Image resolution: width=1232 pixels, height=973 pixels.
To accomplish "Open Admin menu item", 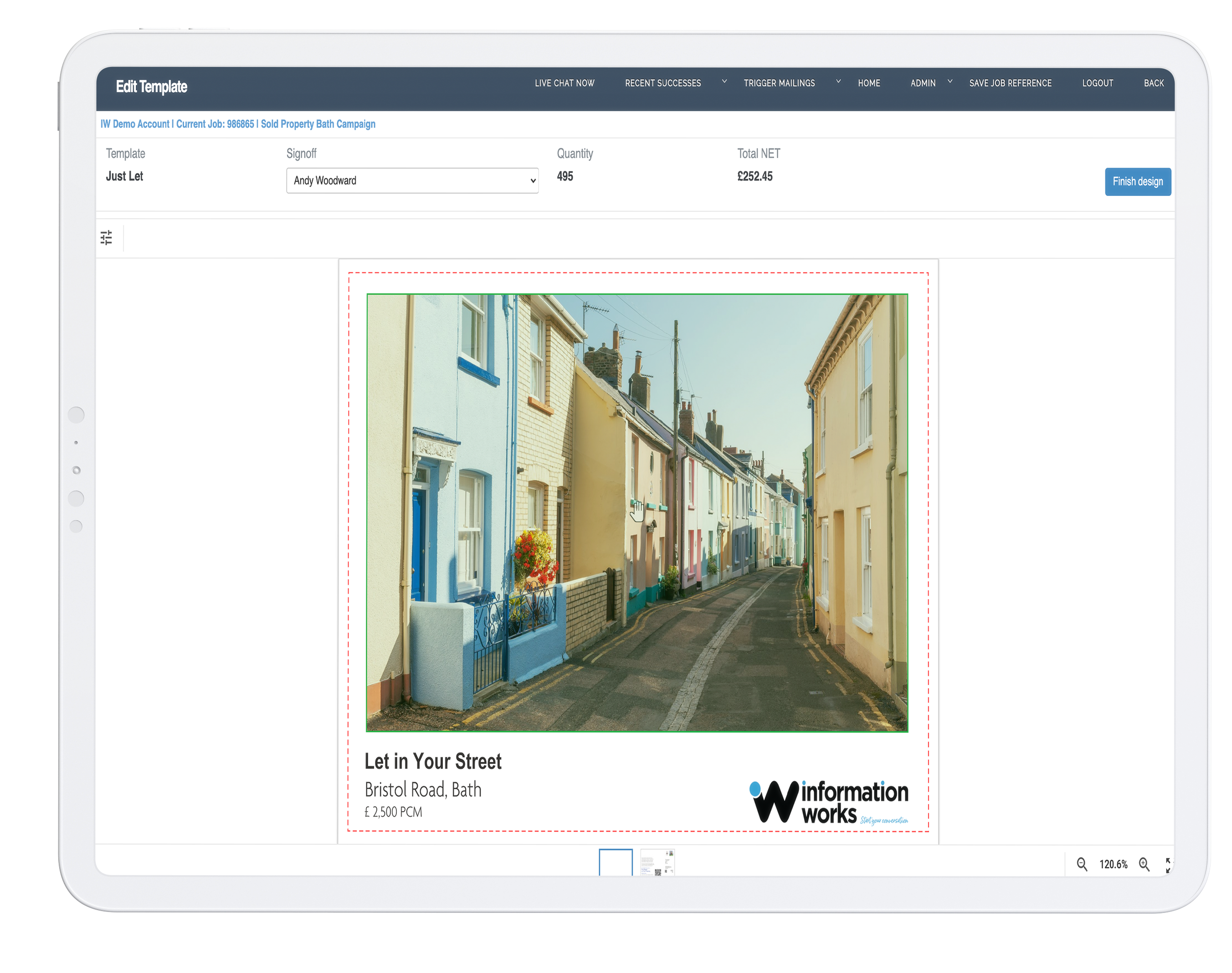I will coord(923,83).
